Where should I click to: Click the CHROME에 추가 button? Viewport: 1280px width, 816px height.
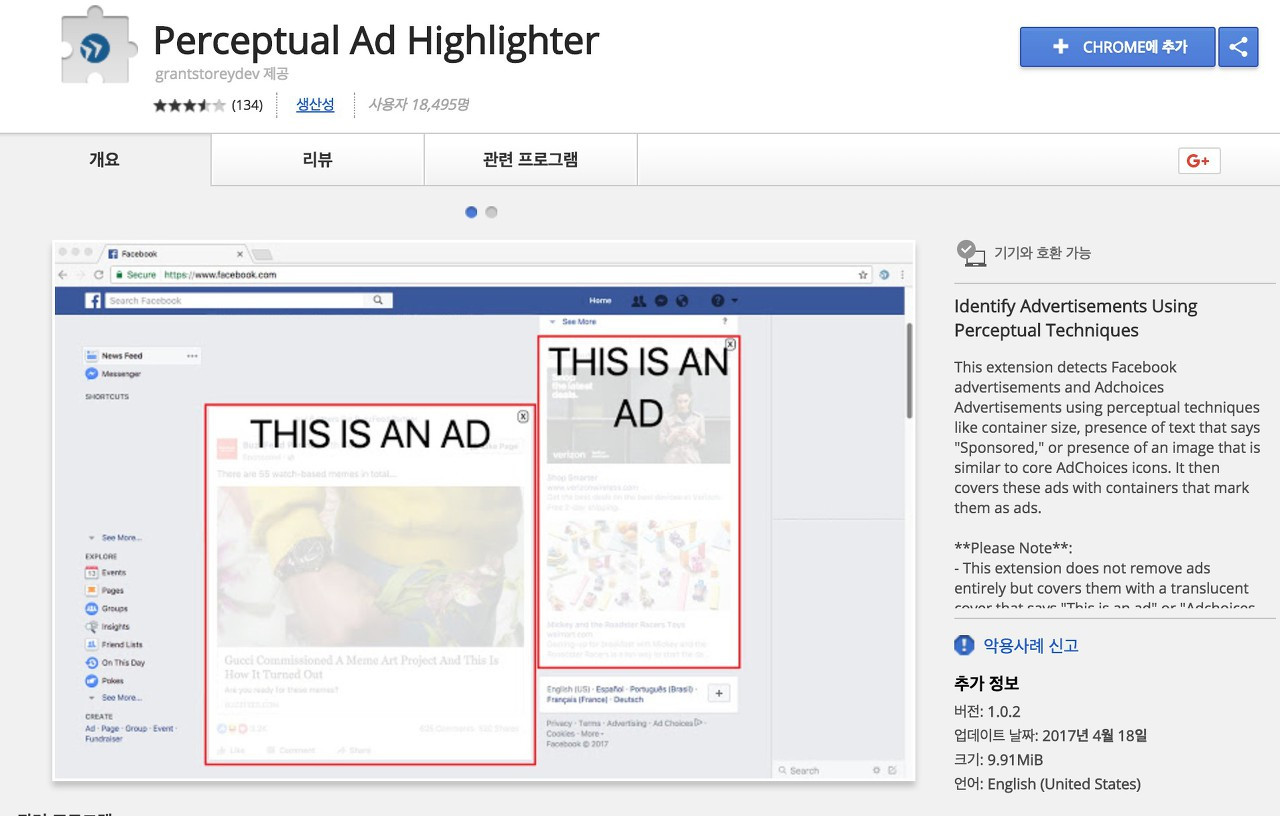(x=1117, y=47)
